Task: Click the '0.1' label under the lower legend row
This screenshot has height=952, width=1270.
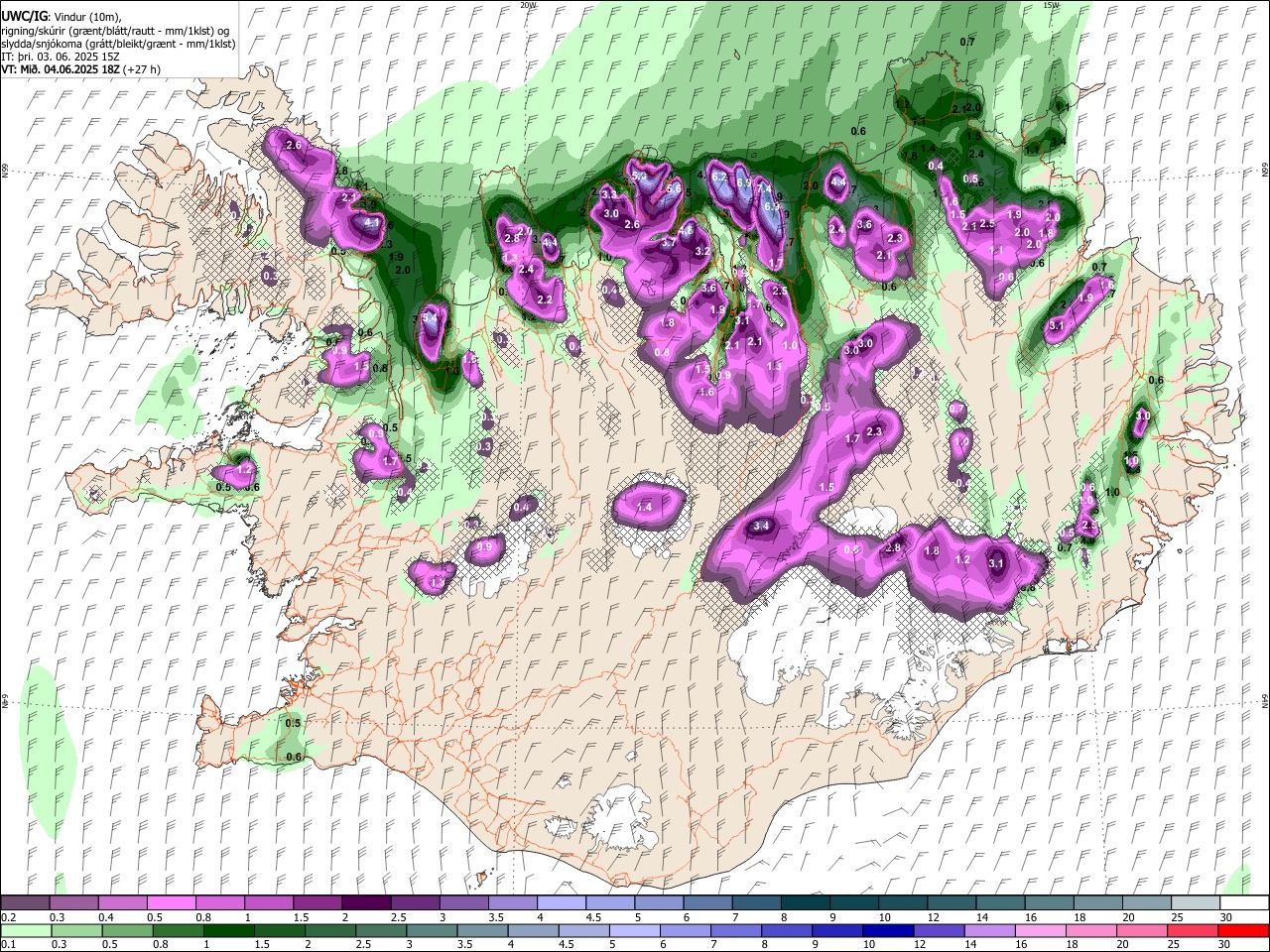Action: [x=9, y=944]
